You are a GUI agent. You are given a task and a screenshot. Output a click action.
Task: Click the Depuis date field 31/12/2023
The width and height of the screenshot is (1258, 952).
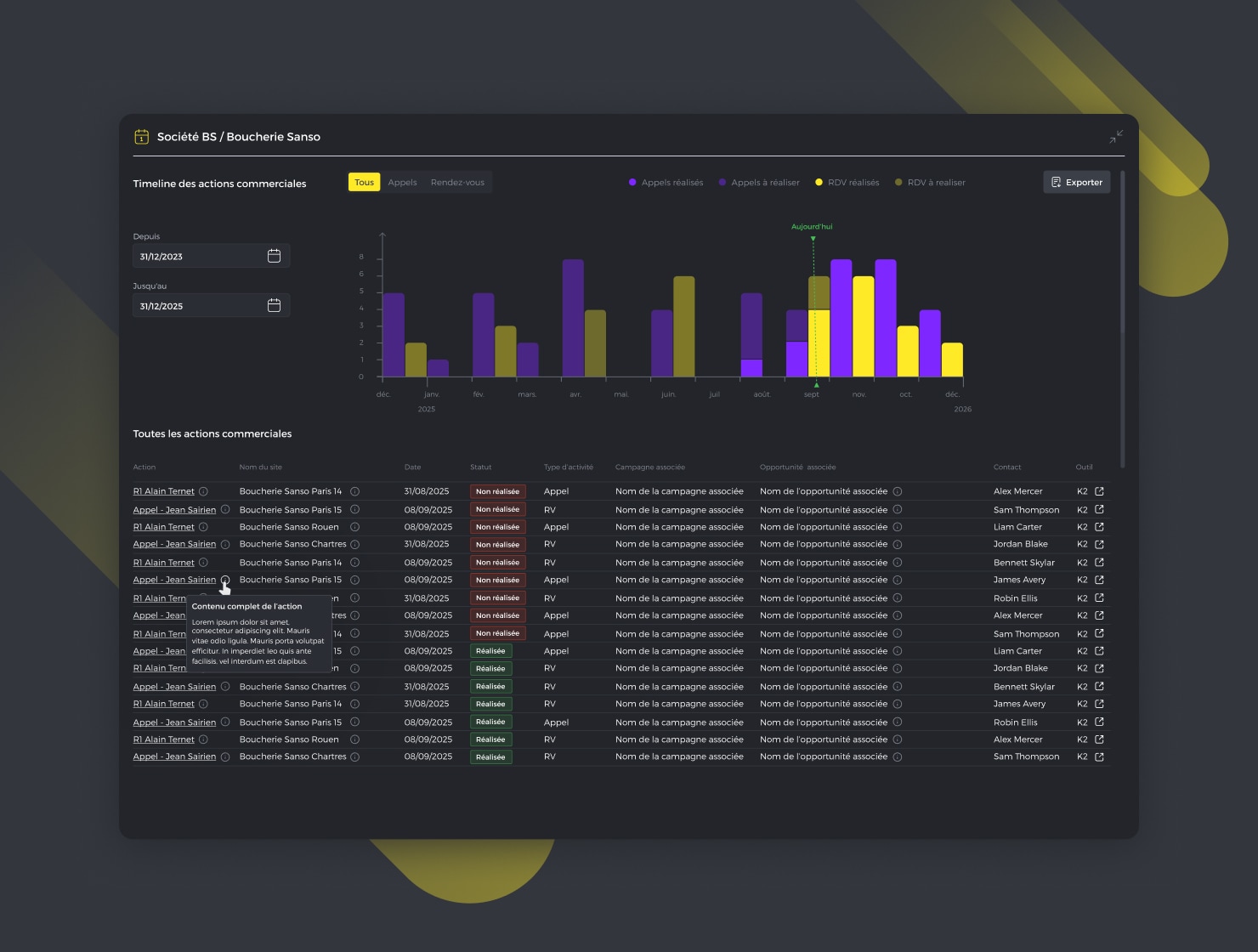[212, 256]
